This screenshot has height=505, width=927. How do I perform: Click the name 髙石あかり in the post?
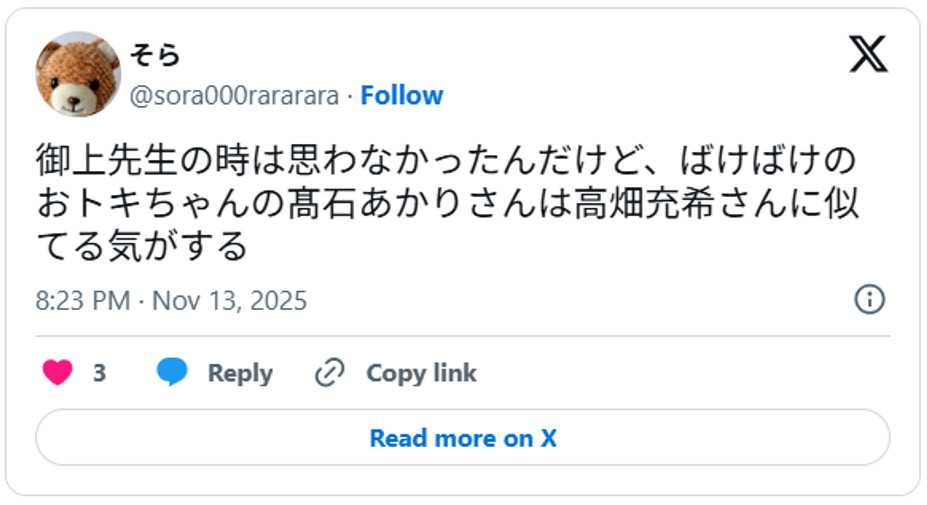point(369,203)
